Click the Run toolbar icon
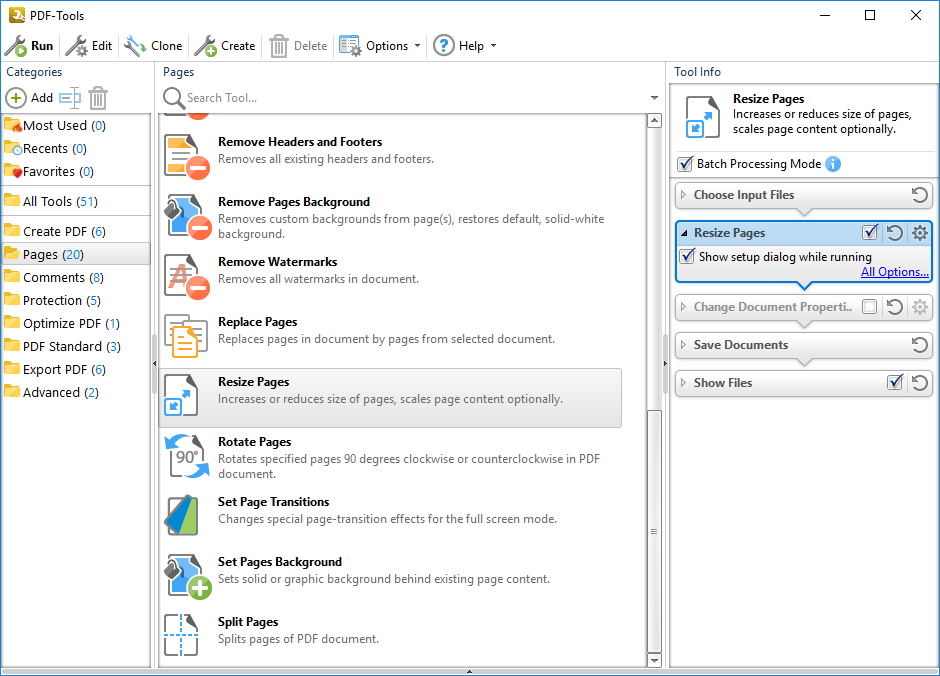940x676 pixels. click(16, 46)
